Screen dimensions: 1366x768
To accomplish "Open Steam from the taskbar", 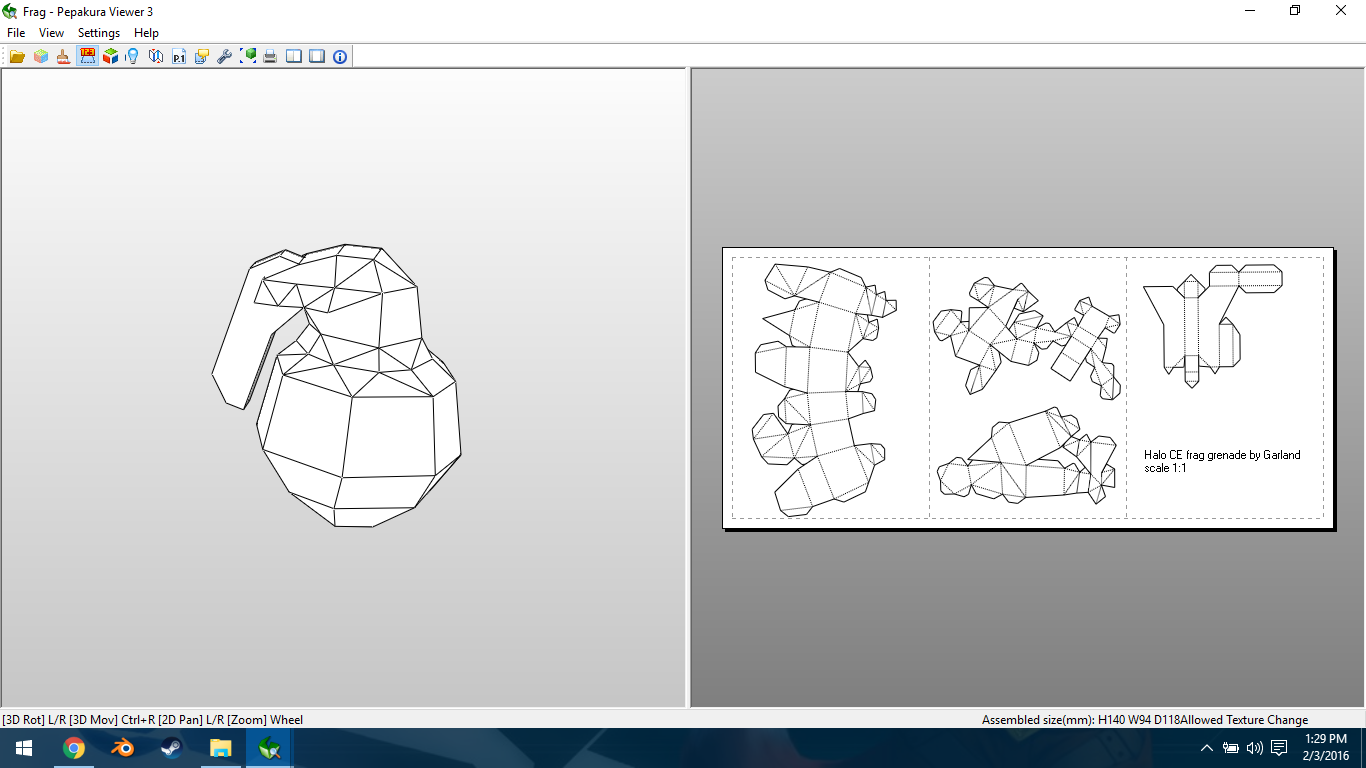I will (171, 748).
